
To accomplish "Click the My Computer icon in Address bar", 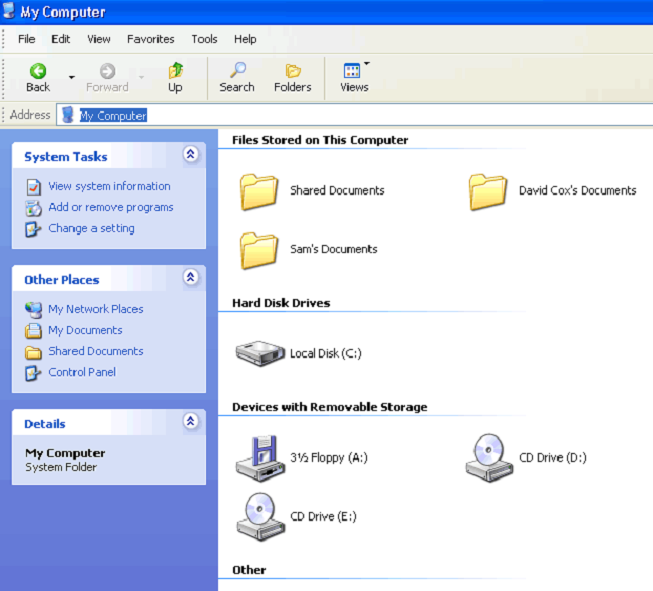I will (68, 115).
